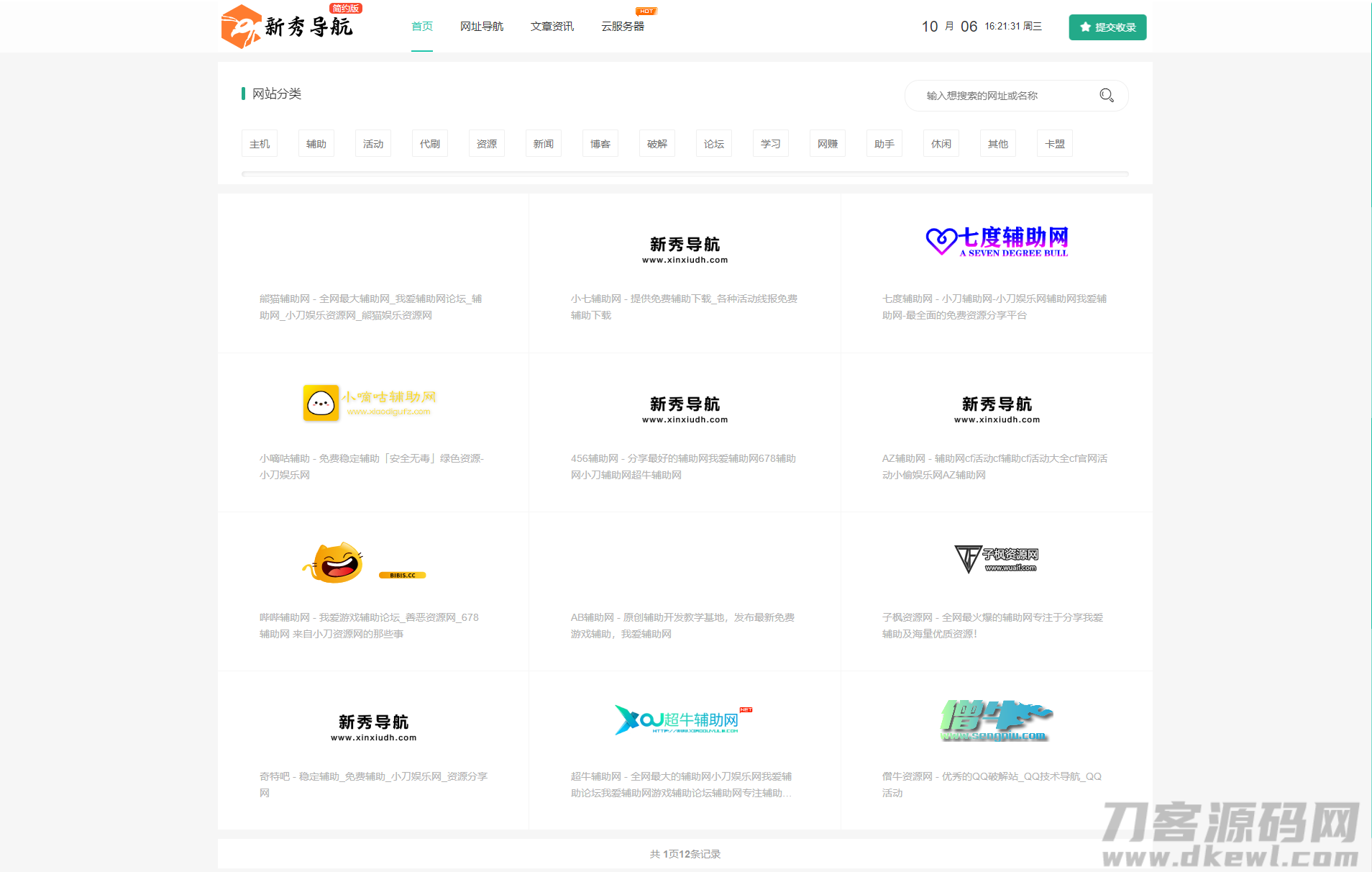Click the 新秀导航 site logo
The image size is (1372, 872).
tap(288, 27)
